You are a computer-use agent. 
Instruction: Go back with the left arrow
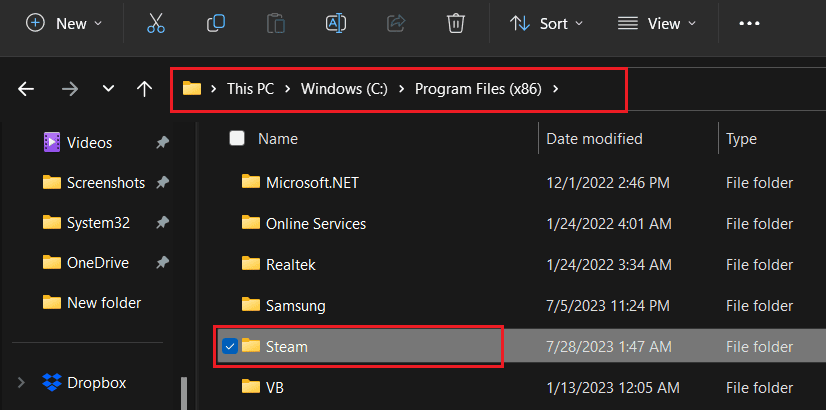pos(26,89)
